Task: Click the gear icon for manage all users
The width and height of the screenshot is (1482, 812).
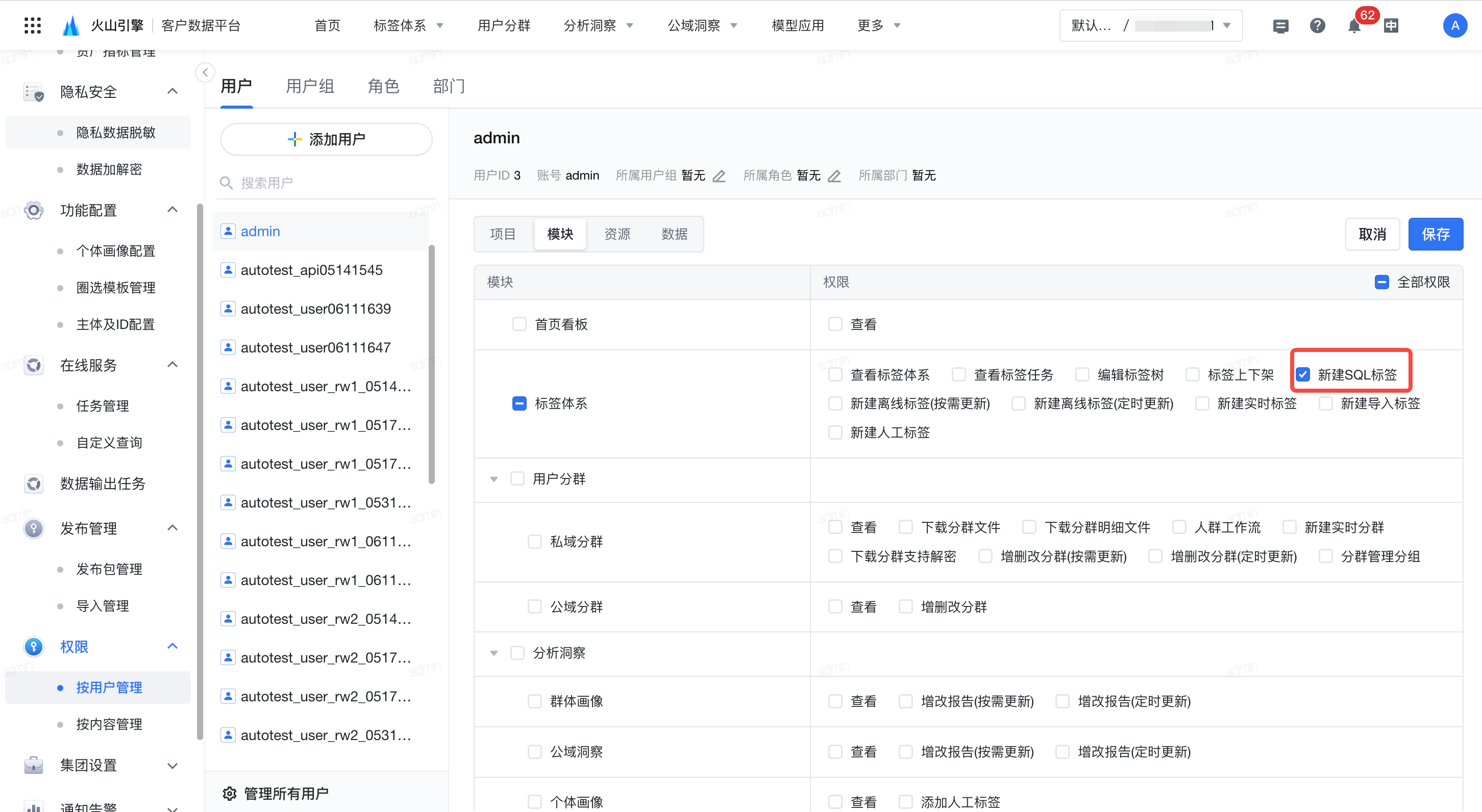Action: (x=230, y=794)
